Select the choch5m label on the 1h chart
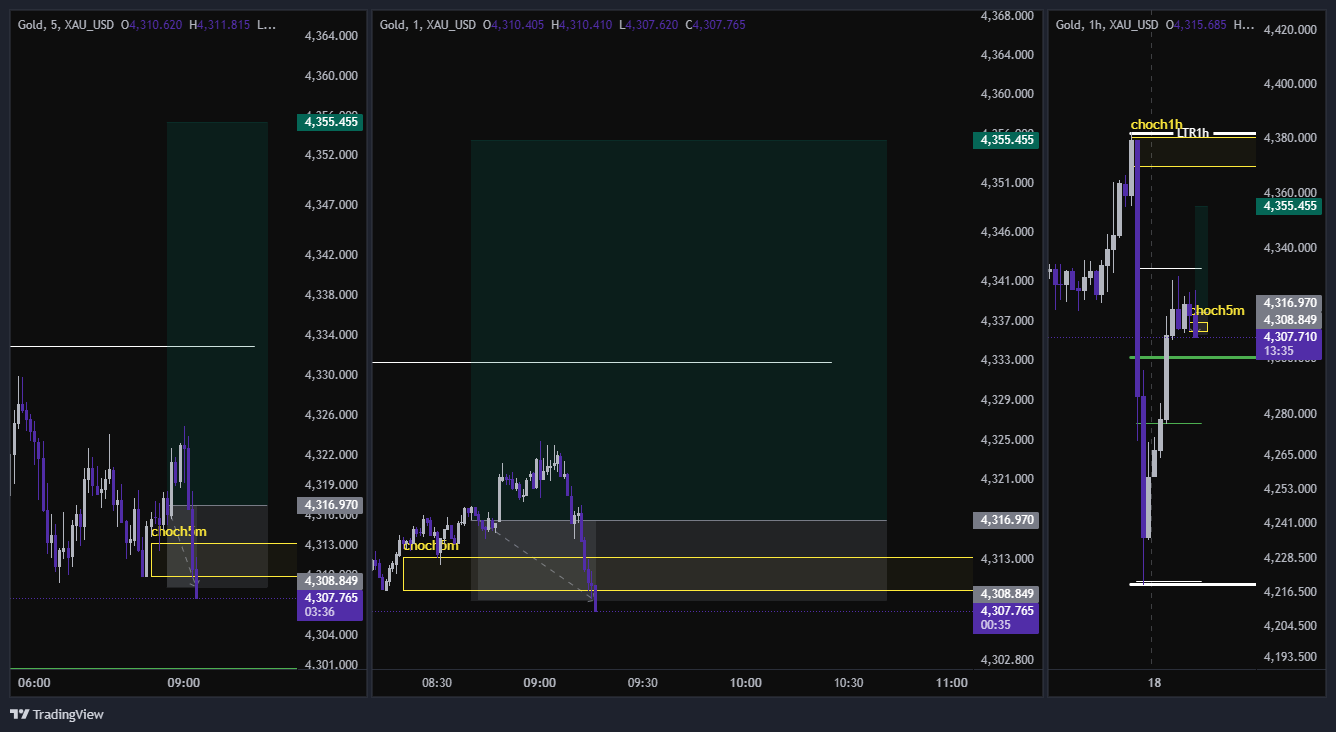The image size is (1336, 732). [1217, 311]
